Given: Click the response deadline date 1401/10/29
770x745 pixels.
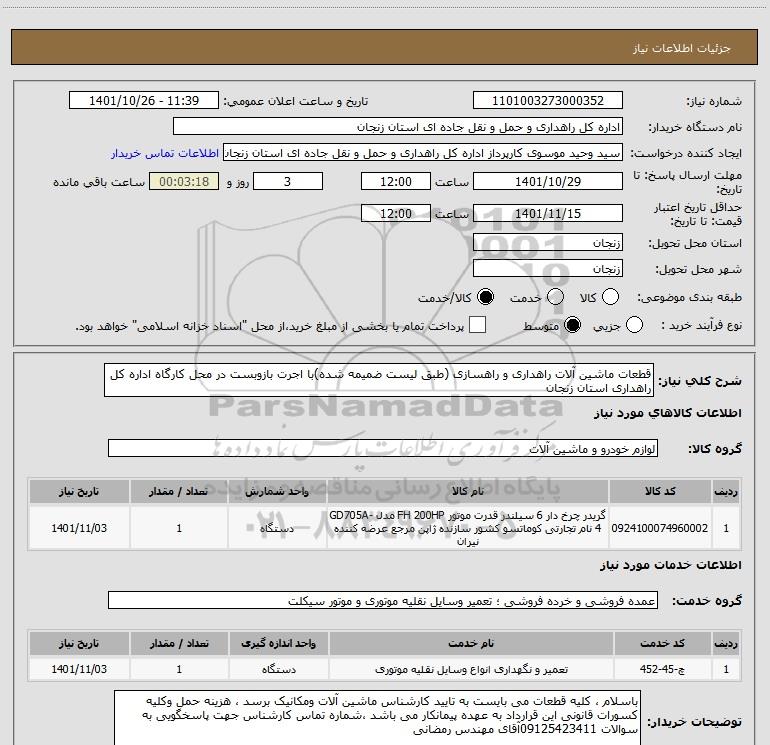Looking at the screenshot, I should 548,181.
